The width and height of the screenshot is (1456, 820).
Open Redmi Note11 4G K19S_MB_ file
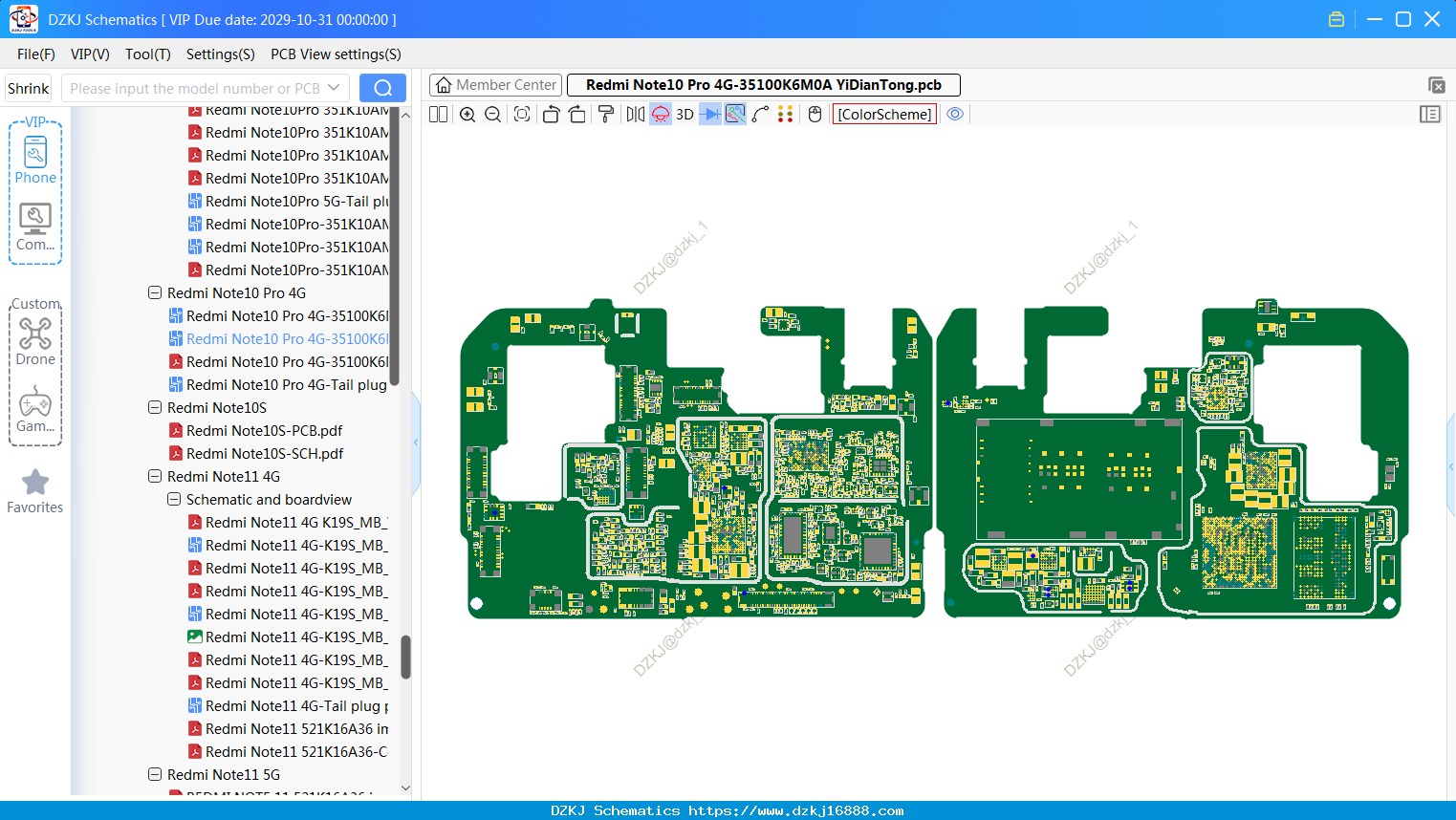(x=287, y=523)
